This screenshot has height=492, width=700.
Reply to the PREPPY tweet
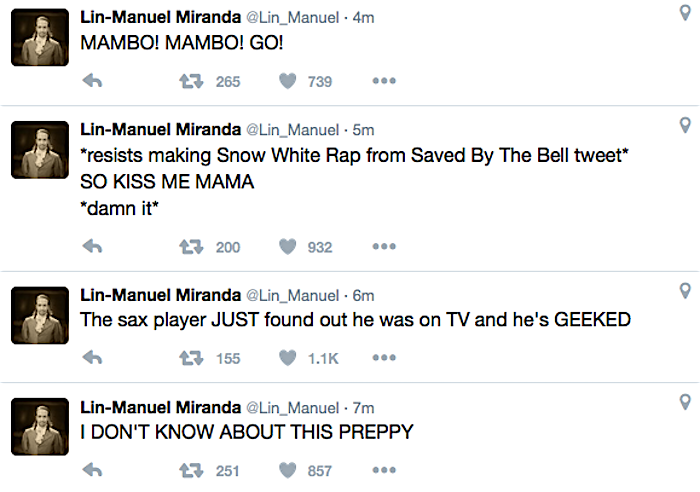(92, 469)
